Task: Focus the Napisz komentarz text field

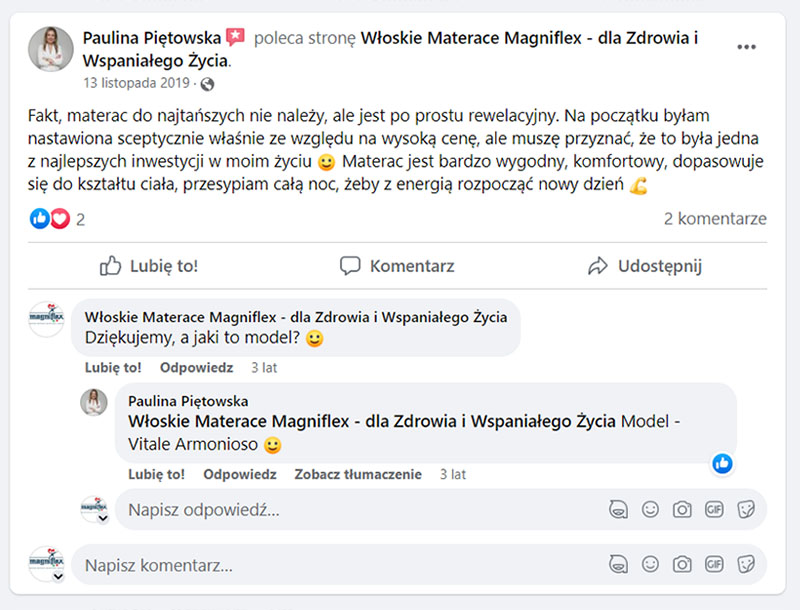Action: click(x=340, y=565)
